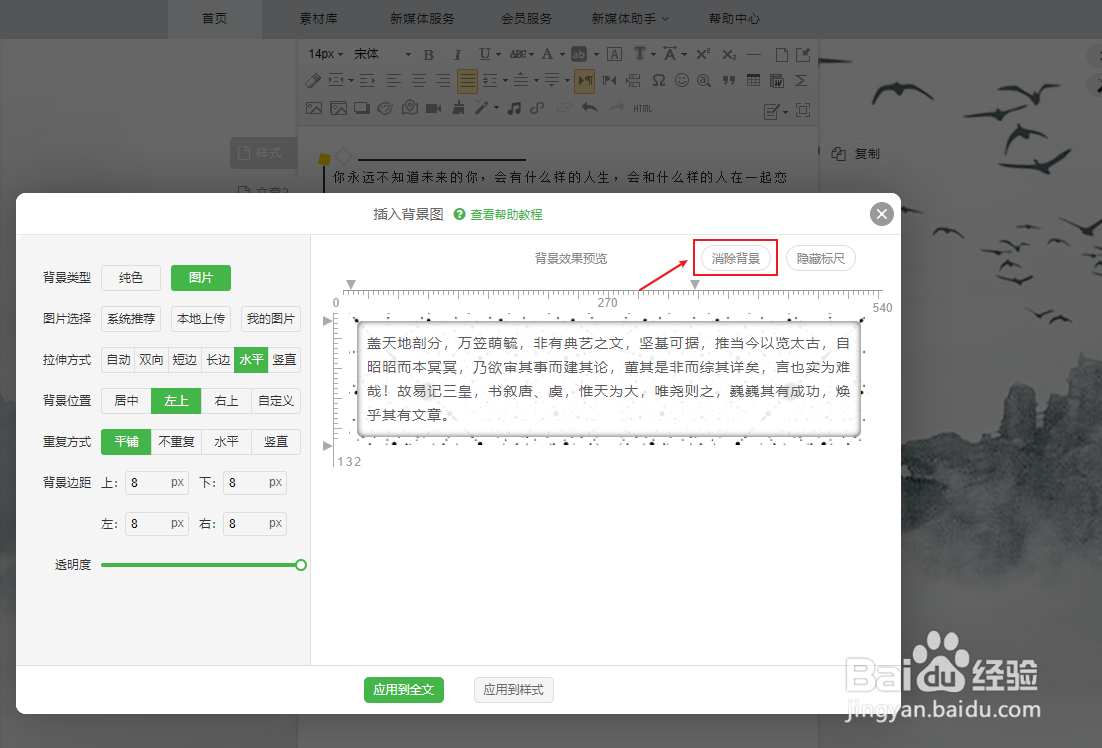This screenshot has width=1102, height=748.
Task: Toggle bold formatting in editor toolbar
Action: 429,54
